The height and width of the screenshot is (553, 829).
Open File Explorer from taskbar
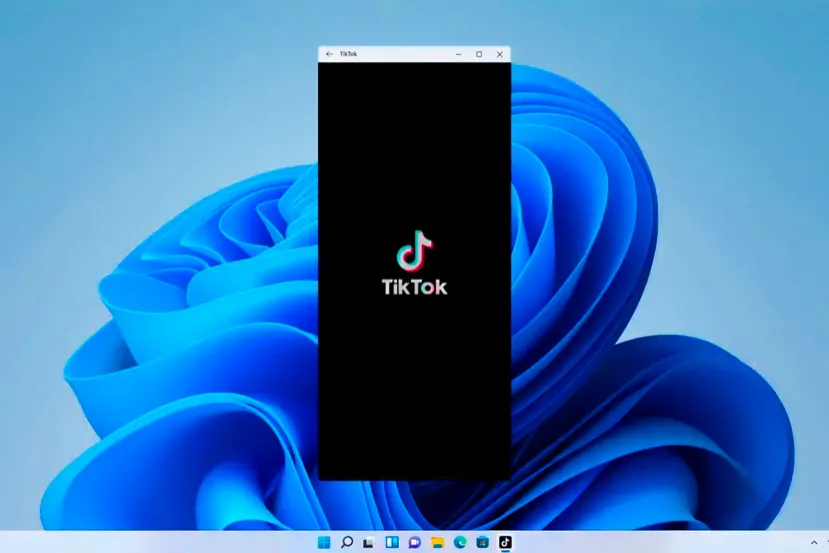[437, 542]
